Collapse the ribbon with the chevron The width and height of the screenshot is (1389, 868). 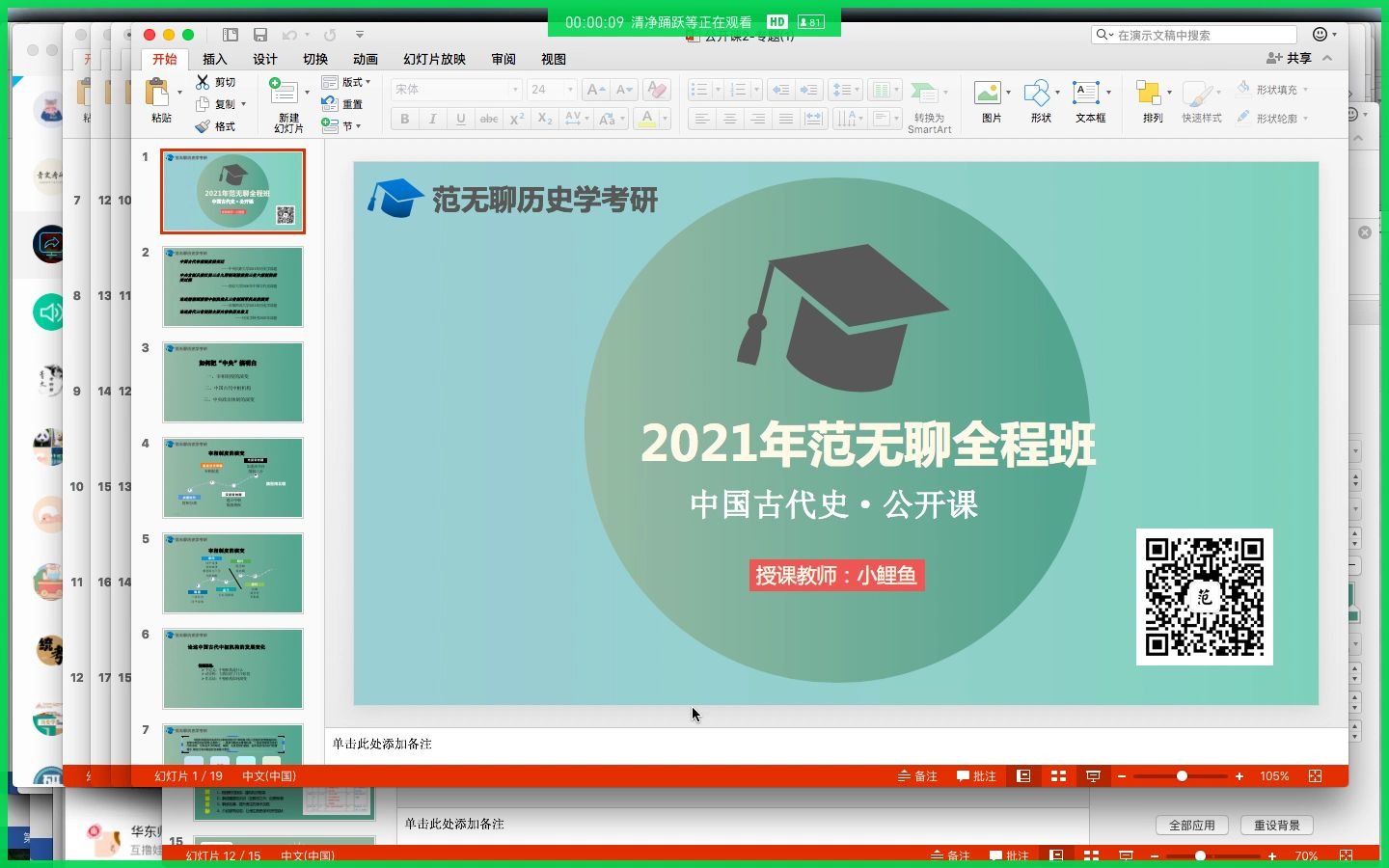coord(1328,59)
